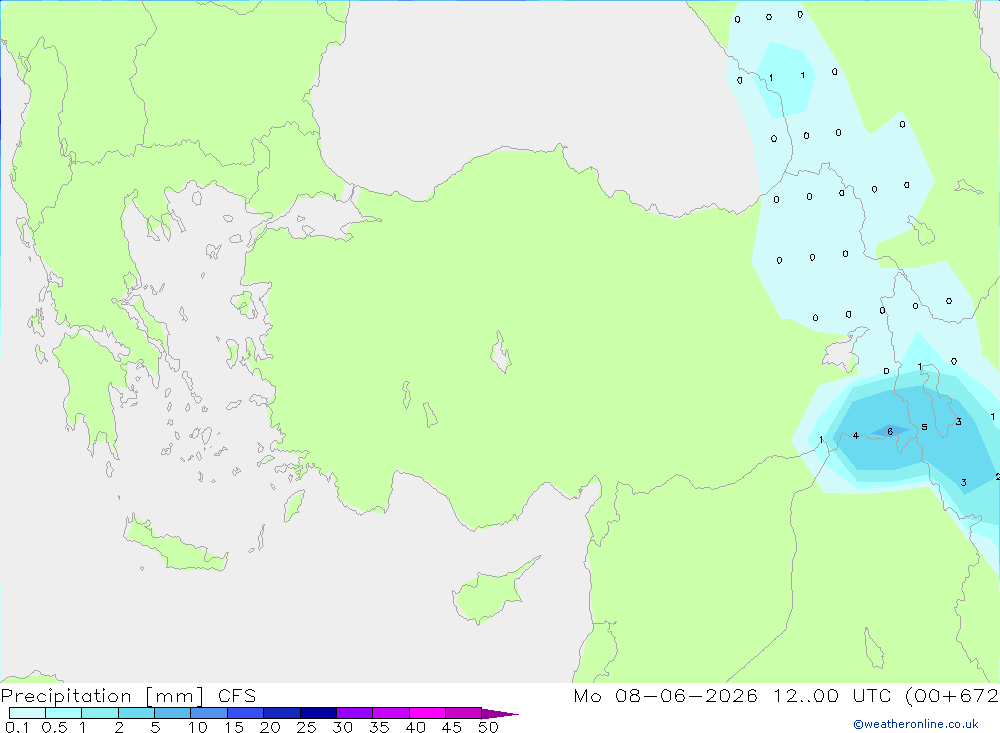Viewport: 1000px width, 733px height.
Task: Click the 0.1–0.5 mm legend color box
Action: pos(27,713)
